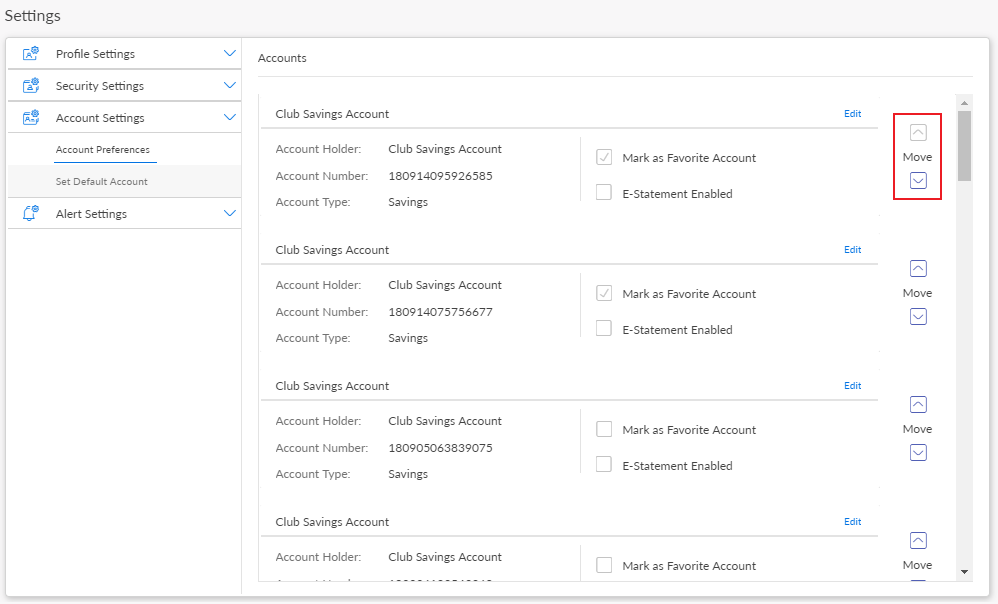998x604 pixels.
Task: Click the Profile Settings sidebar icon
Action: (31, 54)
